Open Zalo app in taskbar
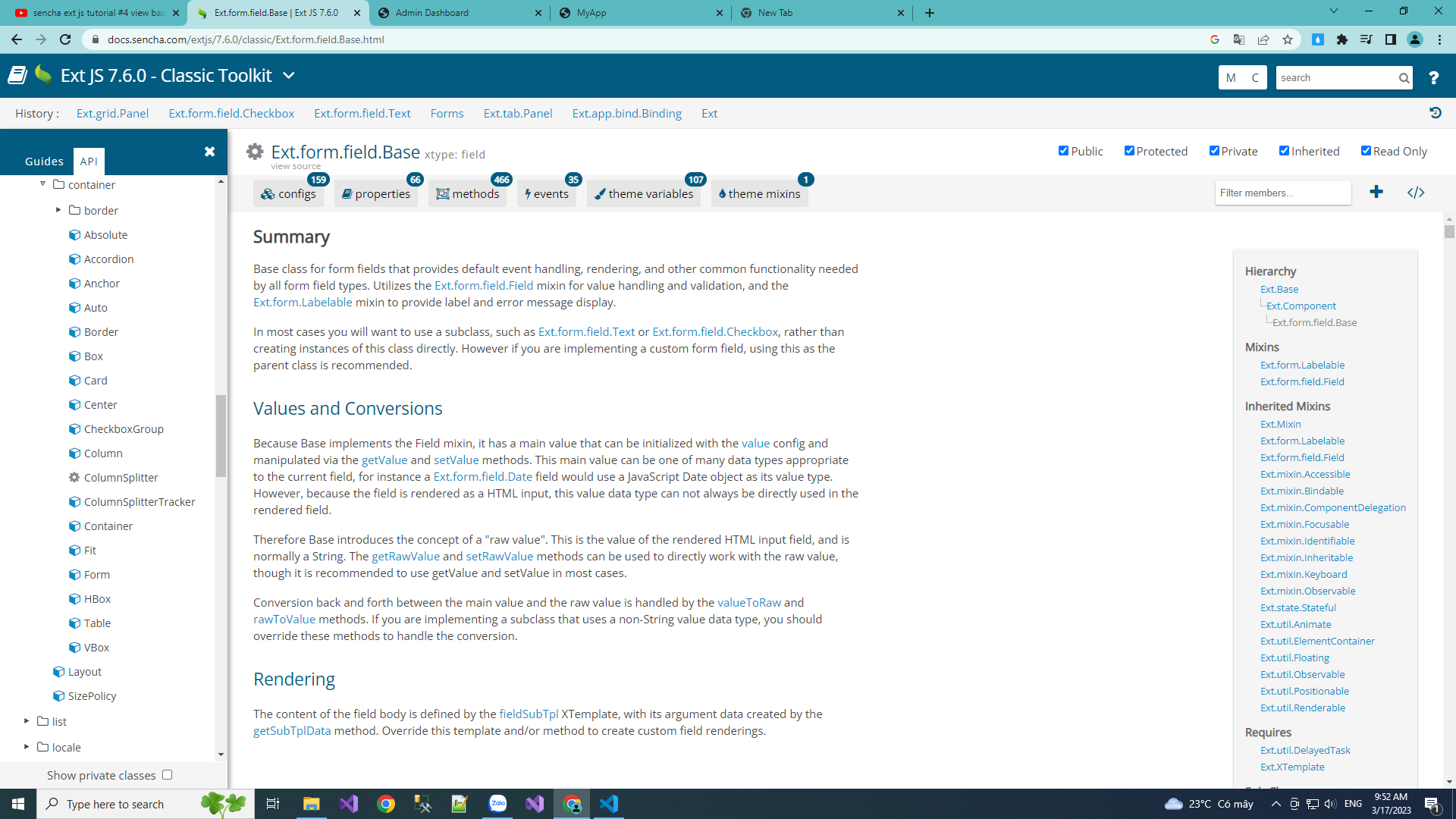This screenshot has width=1456, height=819. 497,804
